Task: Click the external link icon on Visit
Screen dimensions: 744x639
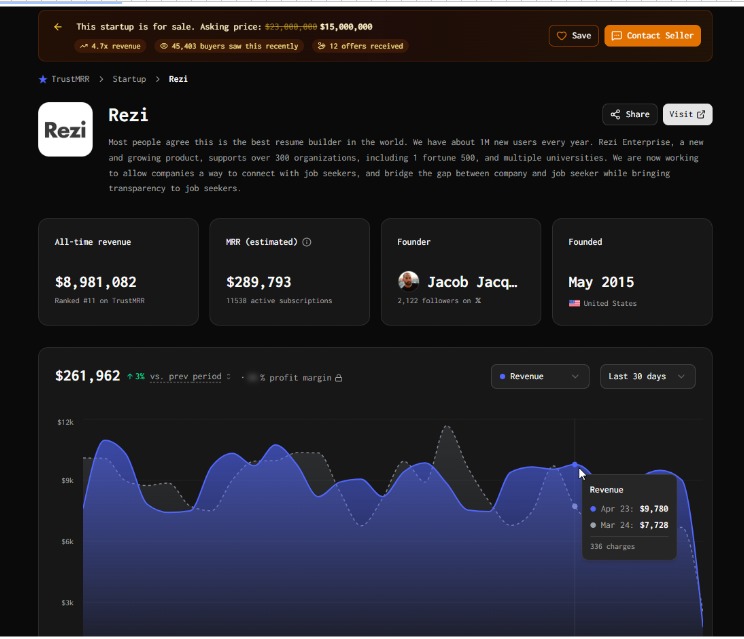Action: tap(701, 114)
